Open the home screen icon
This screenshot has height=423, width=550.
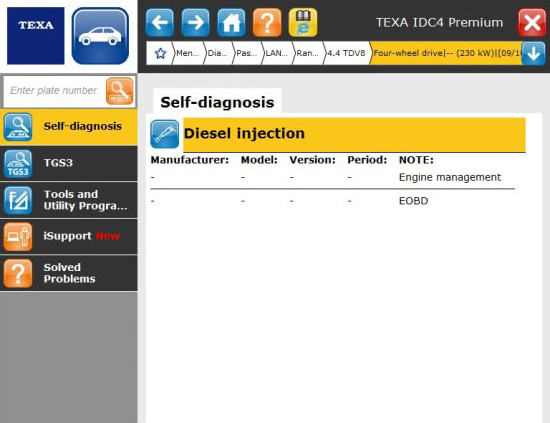[x=231, y=23]
